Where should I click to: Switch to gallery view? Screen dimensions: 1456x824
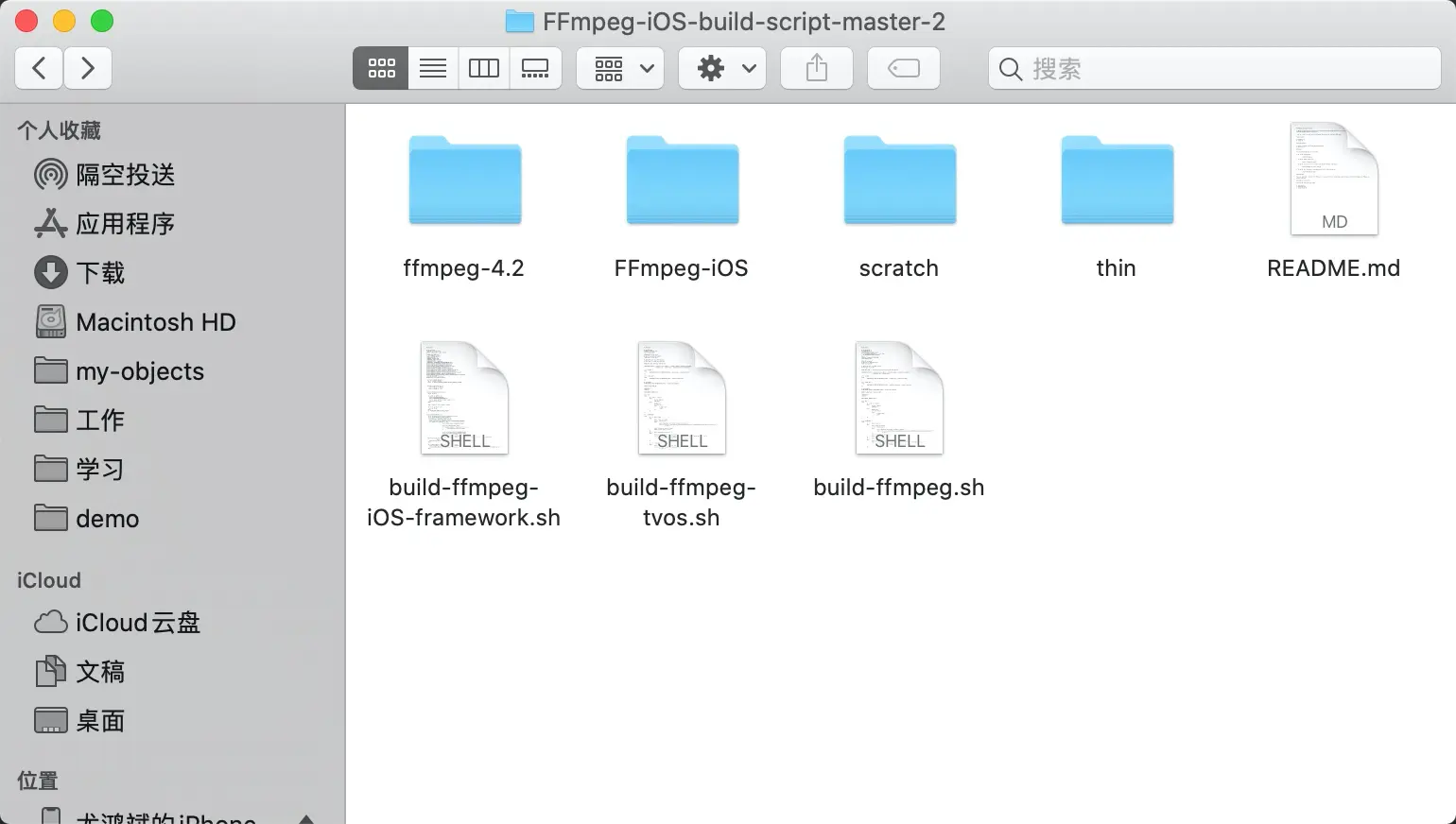[x=535, y=68]
